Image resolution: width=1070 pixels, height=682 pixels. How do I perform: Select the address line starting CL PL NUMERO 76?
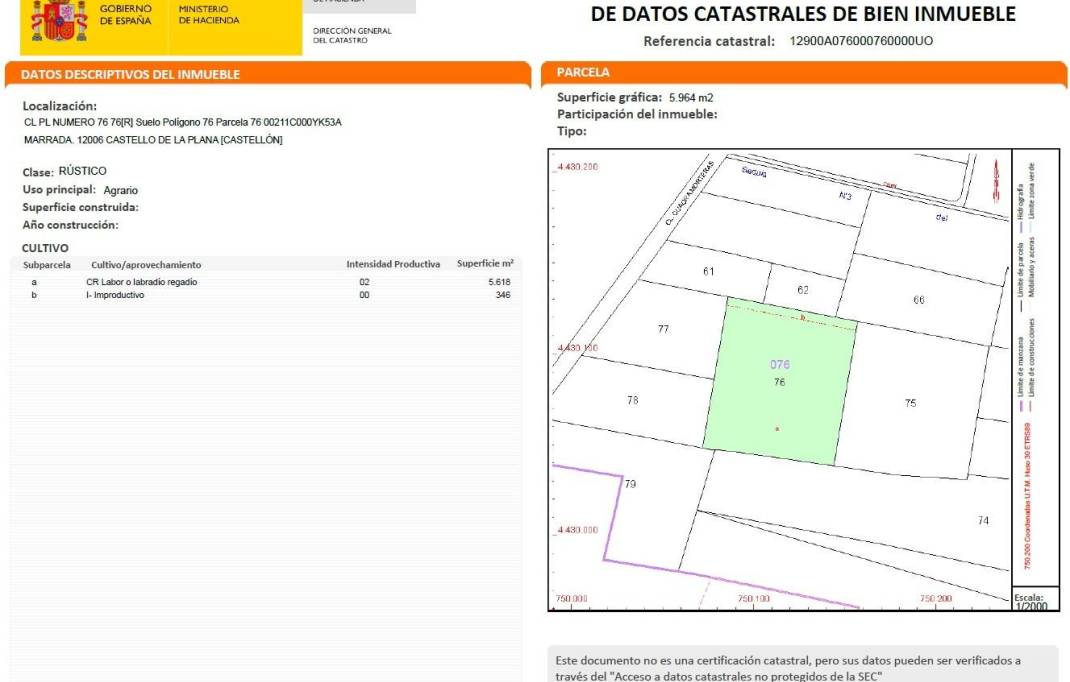[x=182, y=122]
